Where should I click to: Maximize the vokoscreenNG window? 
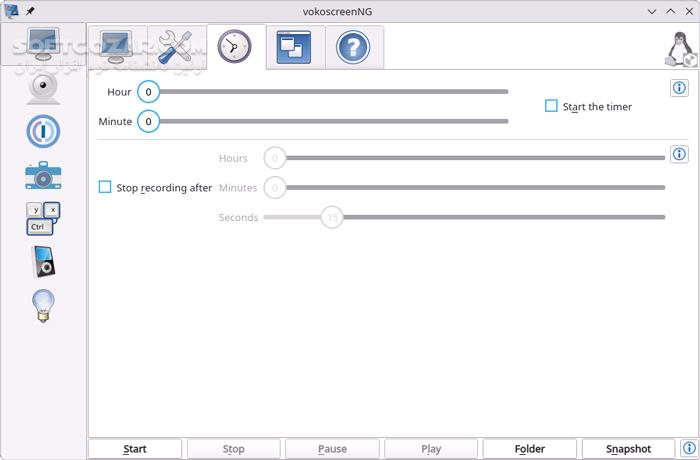pos(671,12)
